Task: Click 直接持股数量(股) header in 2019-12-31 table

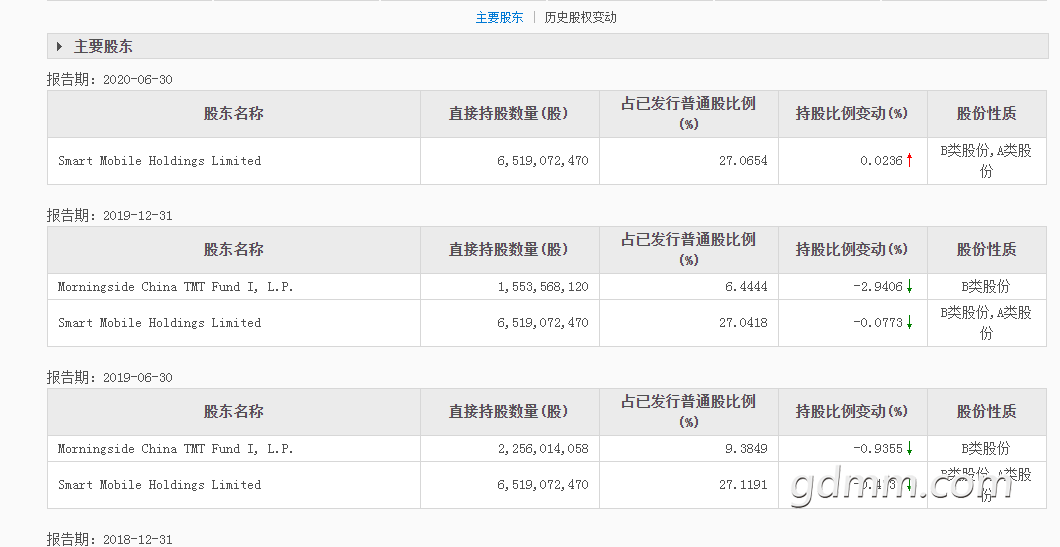Action: coord(508,249)
